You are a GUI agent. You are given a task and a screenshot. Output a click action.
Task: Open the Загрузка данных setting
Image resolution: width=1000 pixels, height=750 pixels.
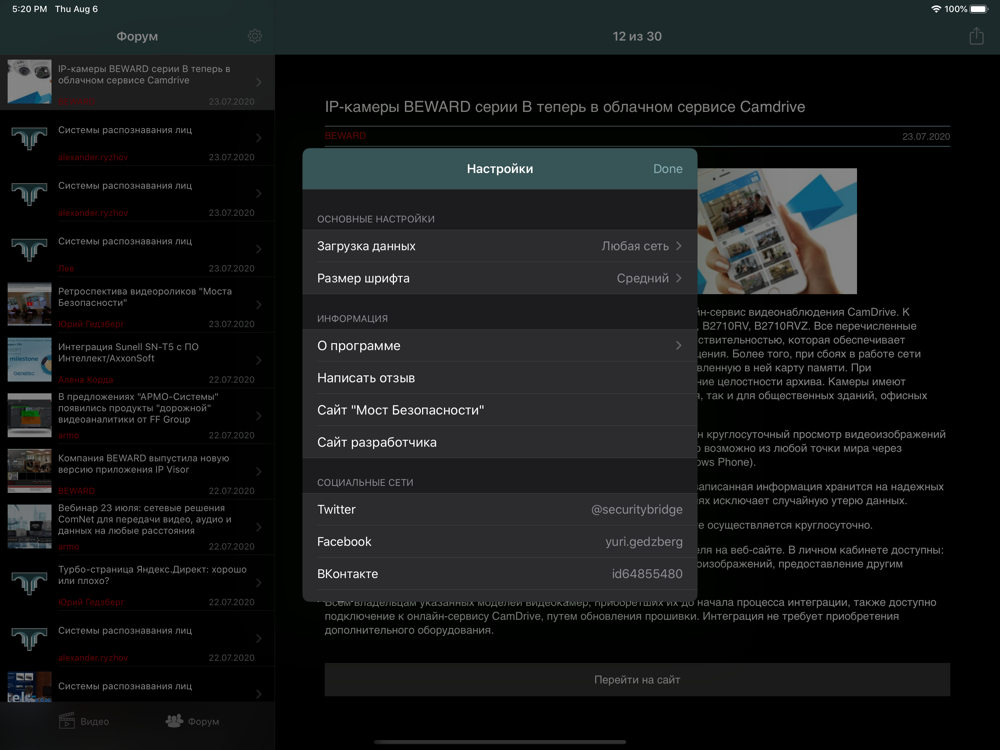499,246
